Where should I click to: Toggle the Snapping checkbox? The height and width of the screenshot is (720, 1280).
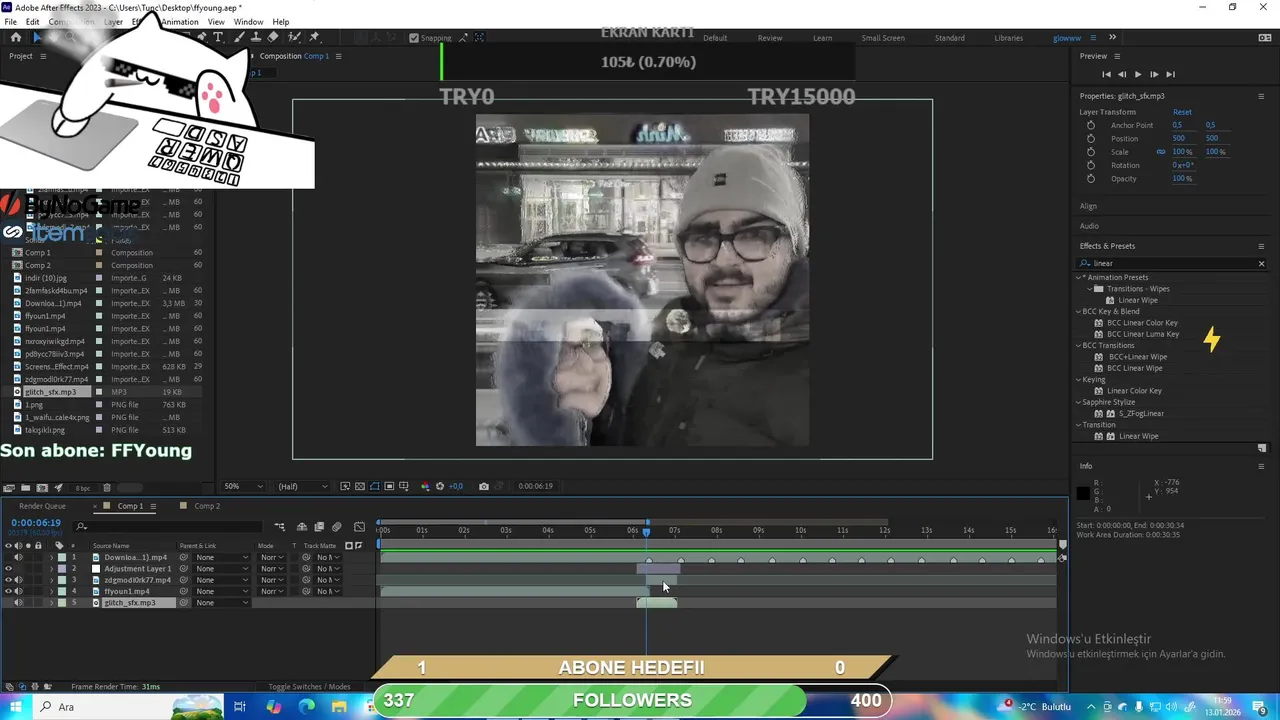[x=414, y=38]
